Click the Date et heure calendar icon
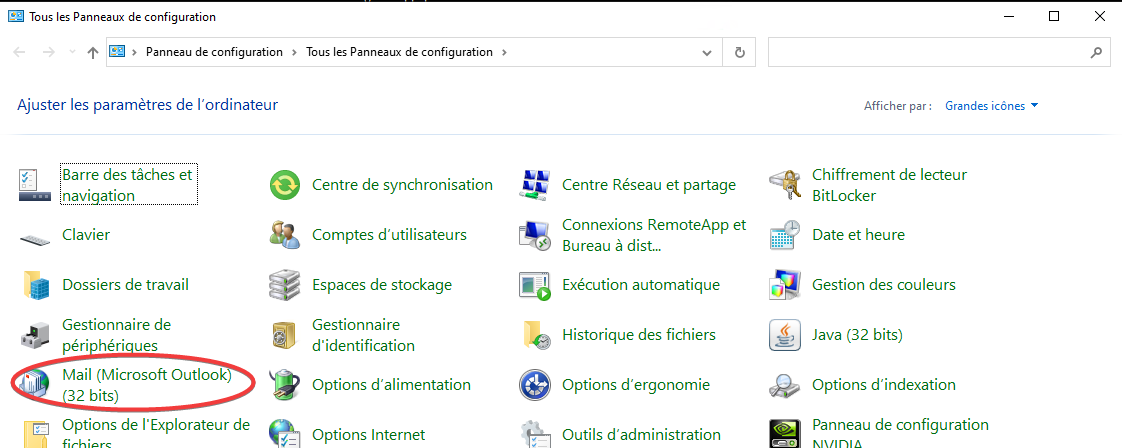 click(785, 235)
